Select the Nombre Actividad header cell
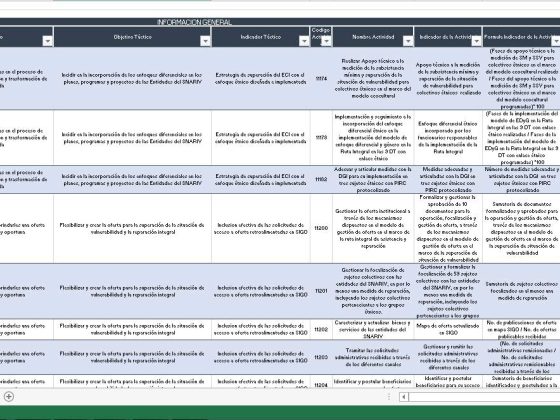Viewport: 560px width, 420px height. pos(373,37)
